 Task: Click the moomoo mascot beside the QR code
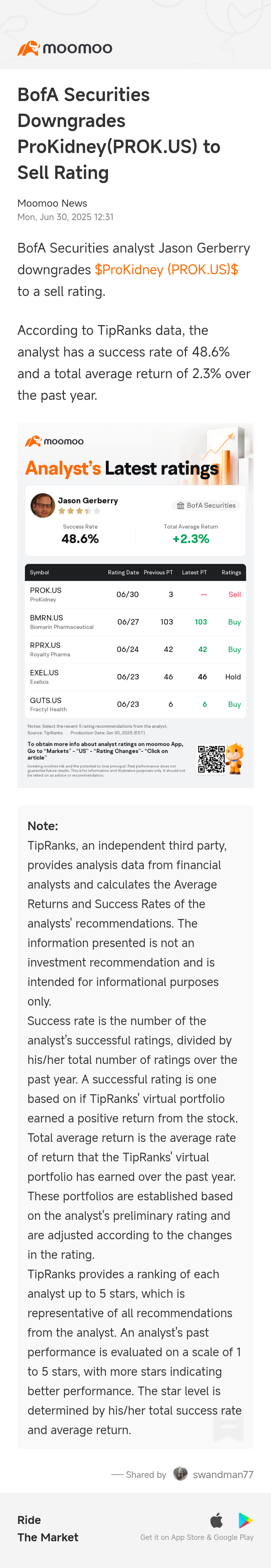(235, 758)
